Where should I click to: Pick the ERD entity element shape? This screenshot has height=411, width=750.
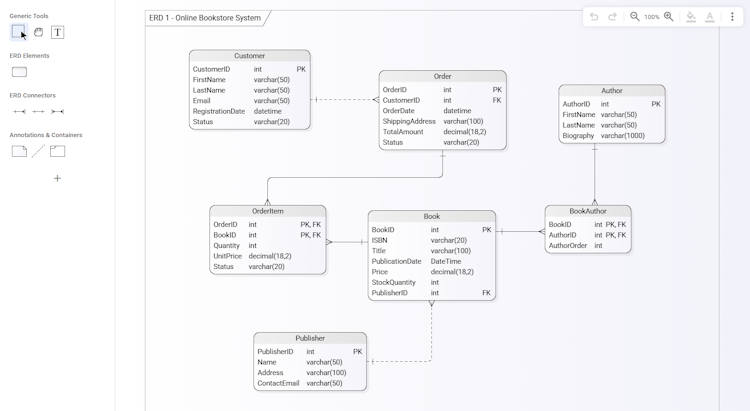coord(19,72)
